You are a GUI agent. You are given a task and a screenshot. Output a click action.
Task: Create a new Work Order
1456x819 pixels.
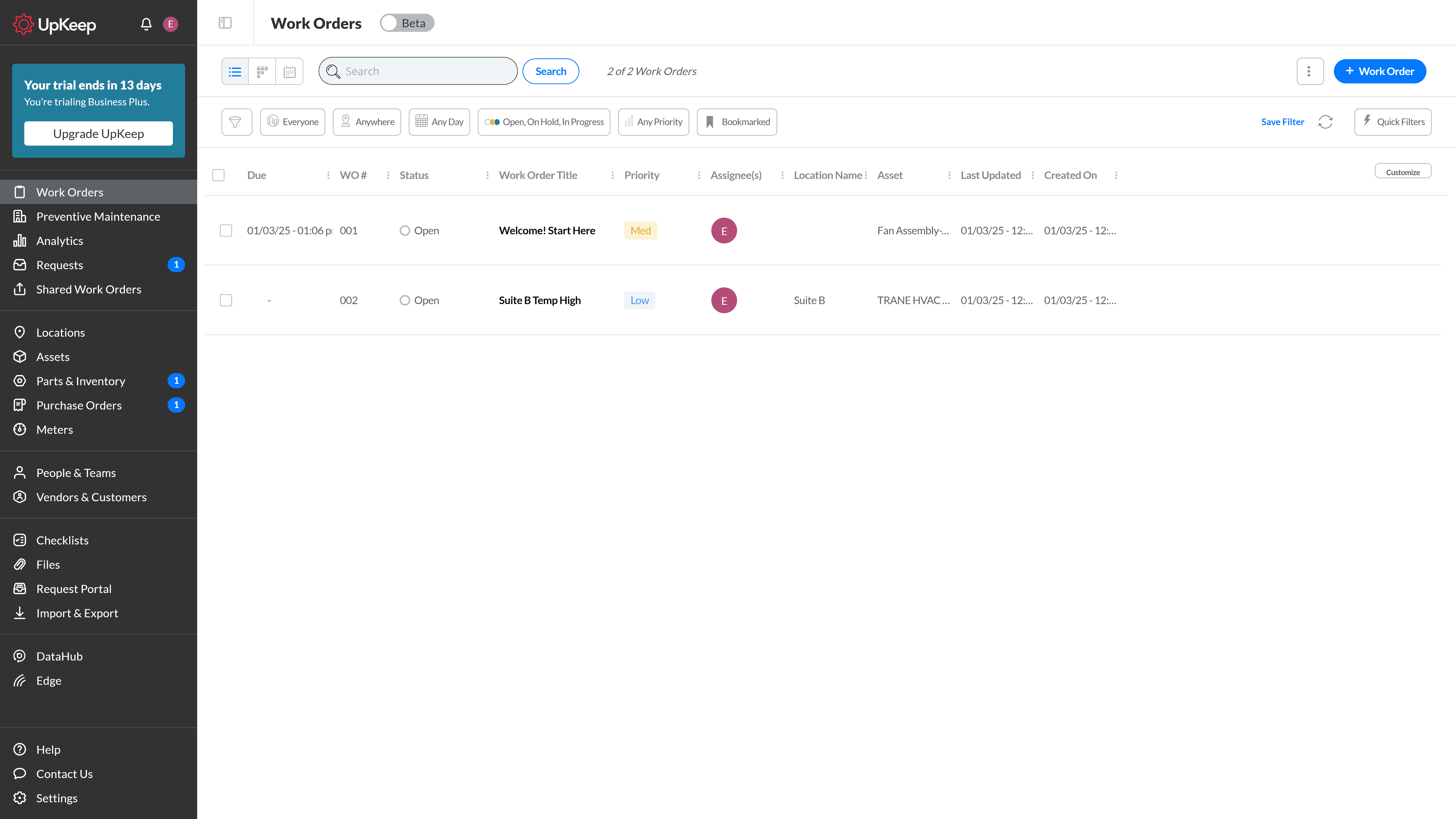tap(1380, 71)
